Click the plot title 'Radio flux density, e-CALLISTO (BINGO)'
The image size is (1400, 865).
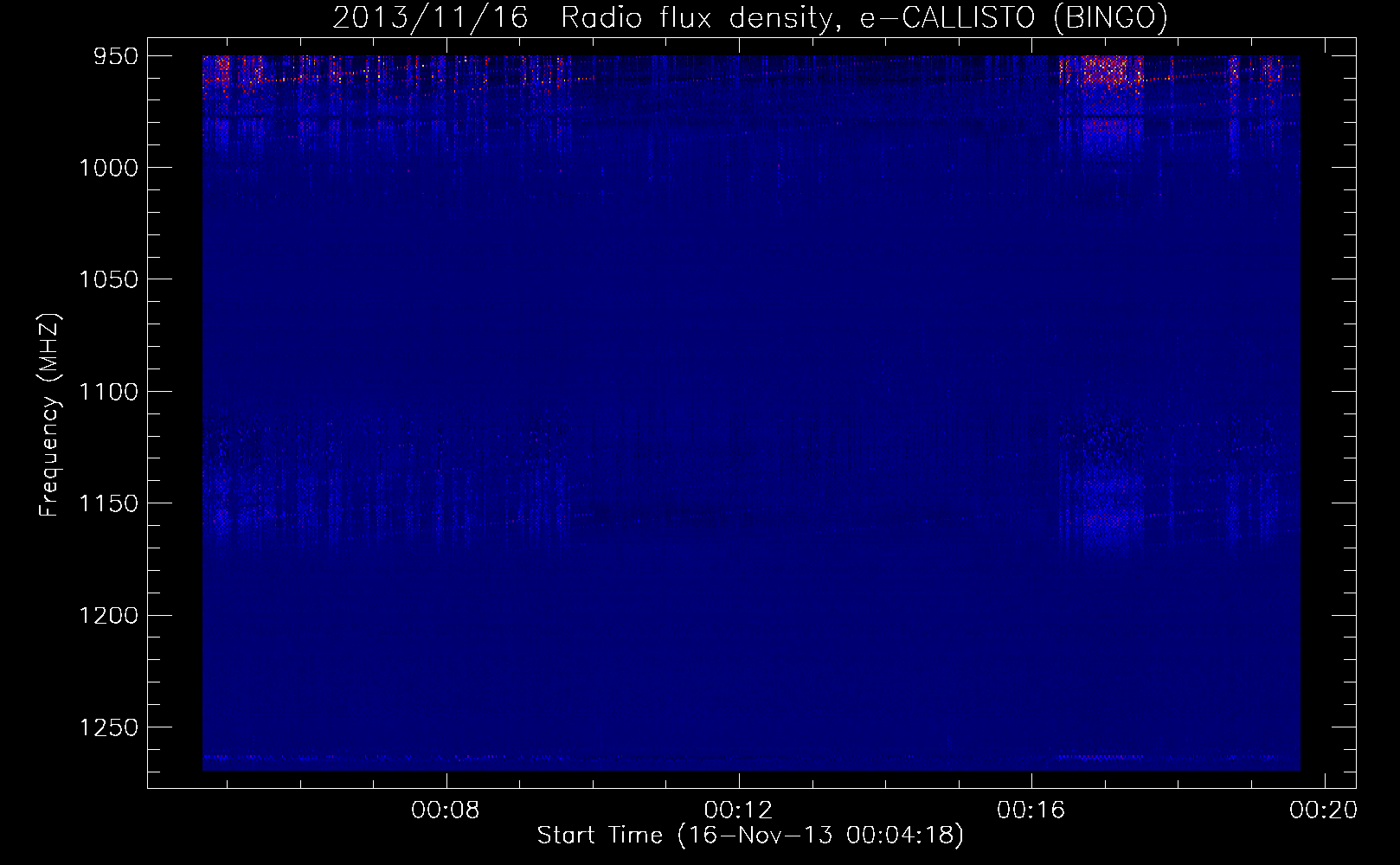coord(864,18)
